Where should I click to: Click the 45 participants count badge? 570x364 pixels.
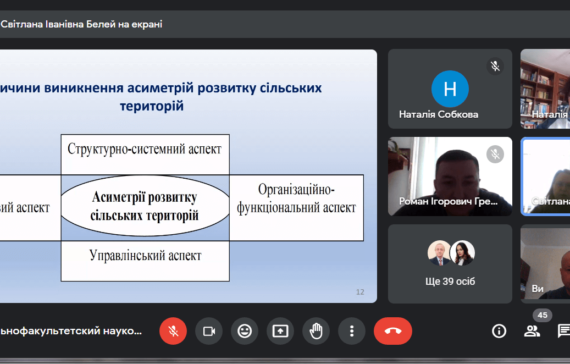pos(542,315)
